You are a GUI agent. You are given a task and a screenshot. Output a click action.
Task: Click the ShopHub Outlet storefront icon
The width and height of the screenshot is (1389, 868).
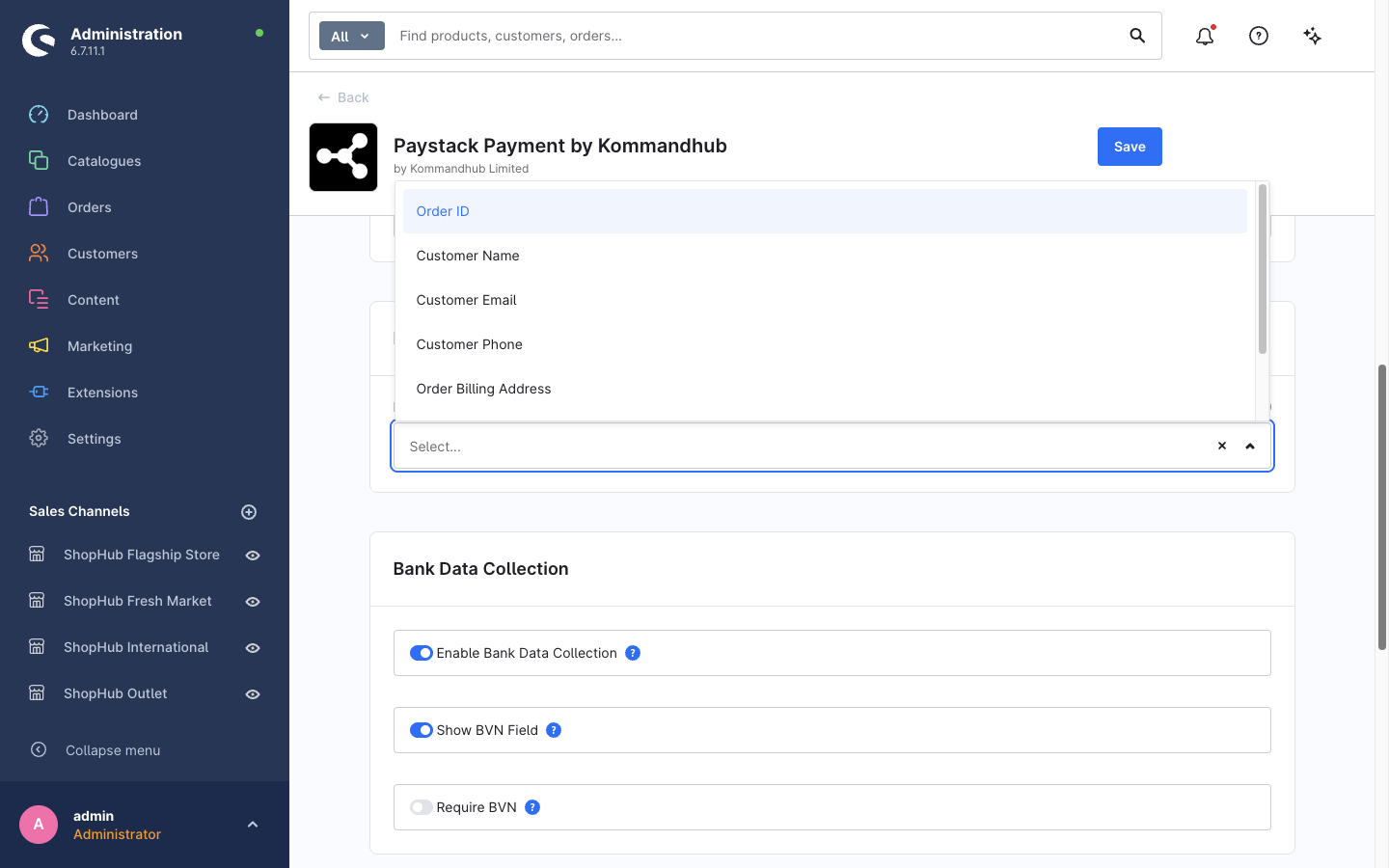coord(37,693)
